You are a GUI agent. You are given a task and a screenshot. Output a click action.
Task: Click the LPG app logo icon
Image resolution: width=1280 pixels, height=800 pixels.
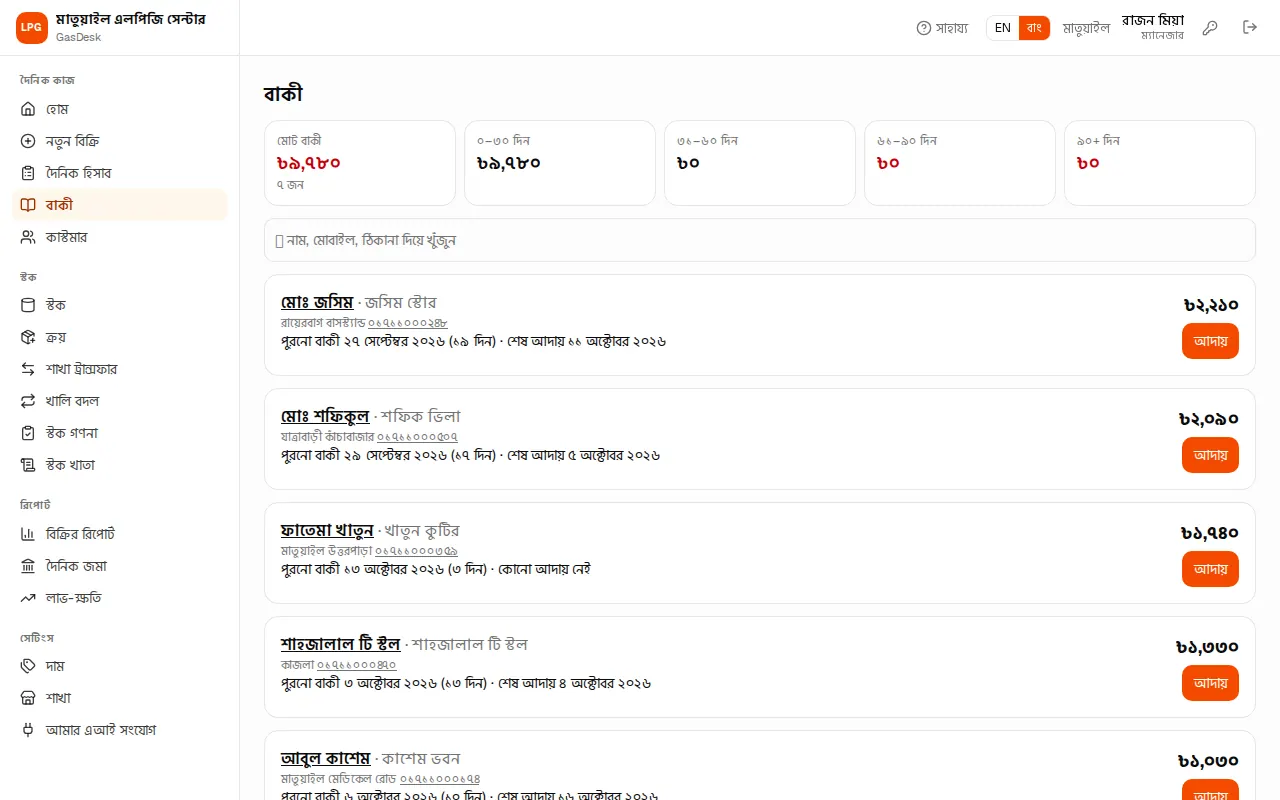32,28
